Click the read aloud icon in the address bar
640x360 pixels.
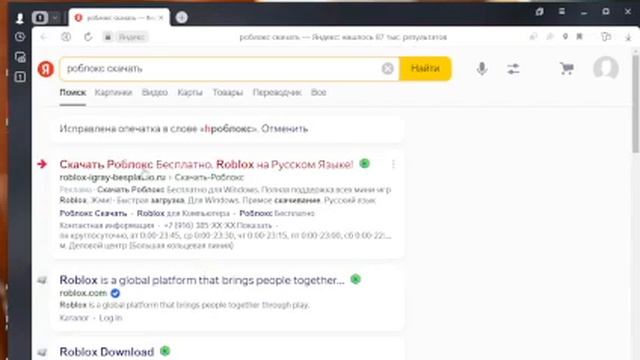tap(550, 37)
